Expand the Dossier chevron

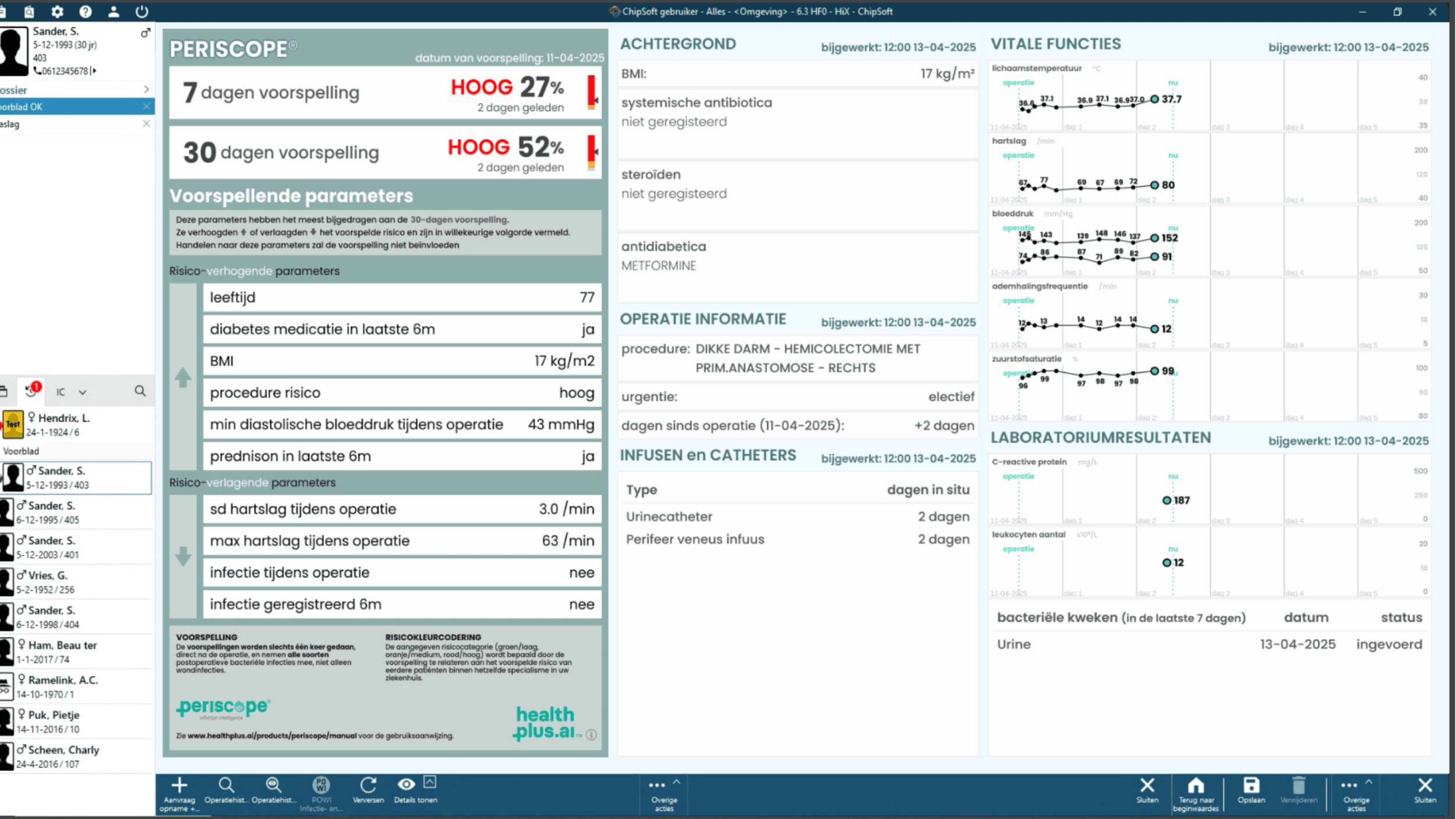146,89
